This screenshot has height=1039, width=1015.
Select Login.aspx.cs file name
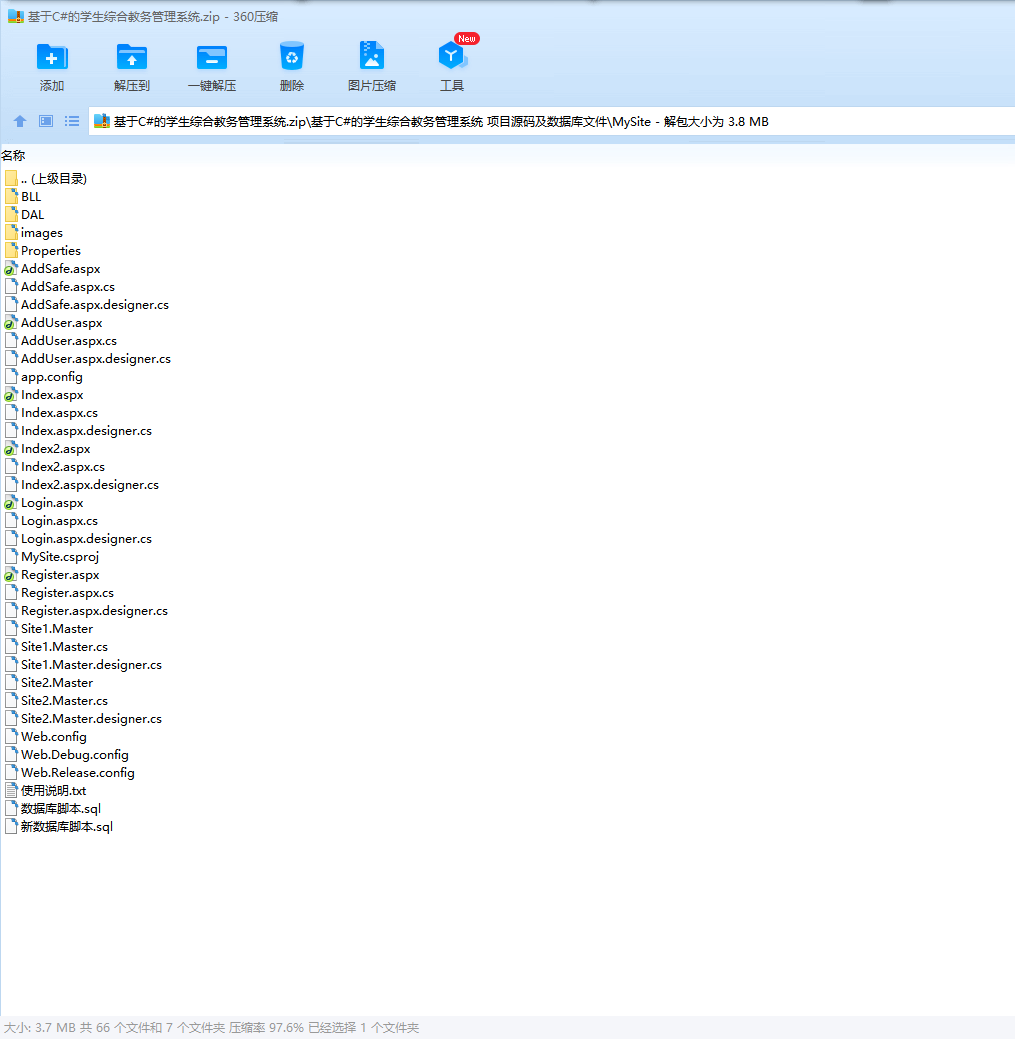point(60,521)
